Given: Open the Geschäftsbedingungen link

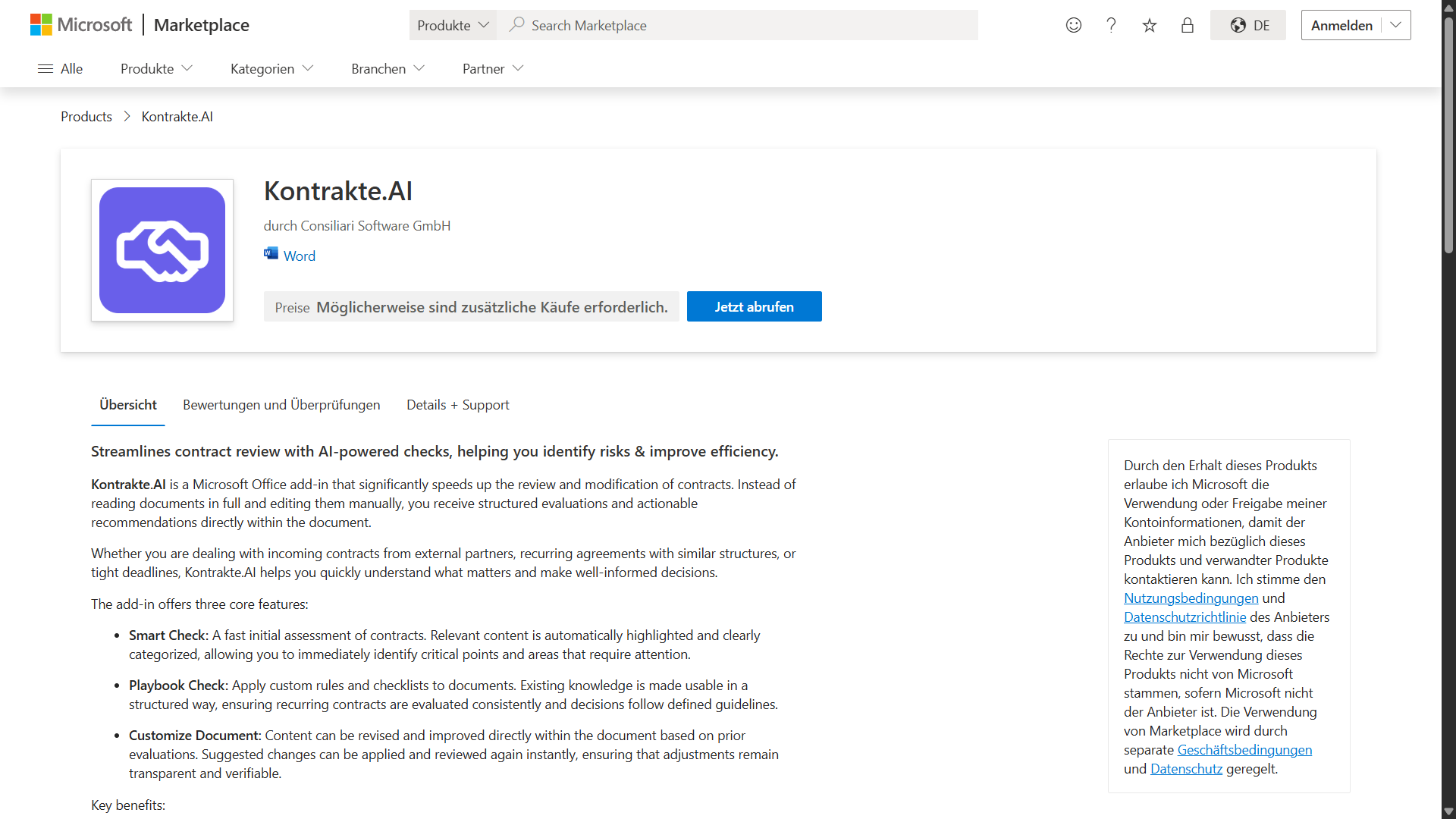Looking at the screenshot, I should (1244, 749).
